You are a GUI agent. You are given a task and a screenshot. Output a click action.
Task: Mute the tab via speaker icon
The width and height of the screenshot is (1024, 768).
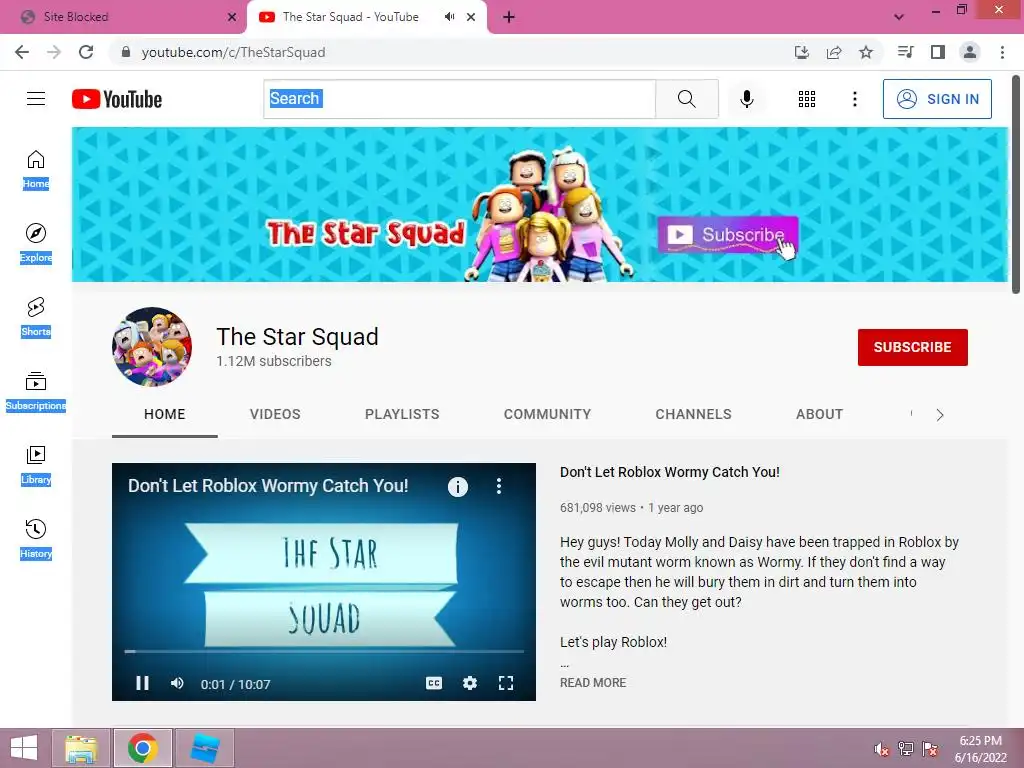[x=449, y=17]
